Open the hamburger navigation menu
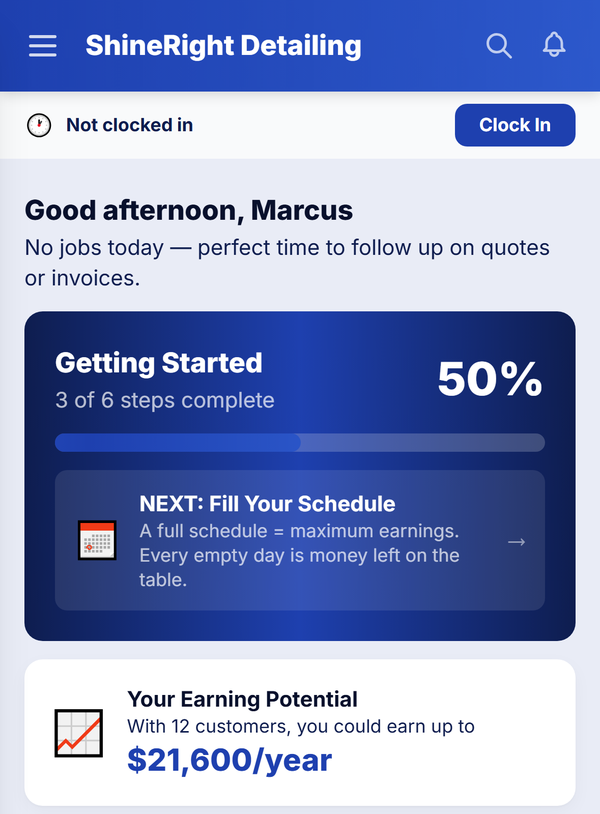Screen dimensions: 600x814 (43, 46)
